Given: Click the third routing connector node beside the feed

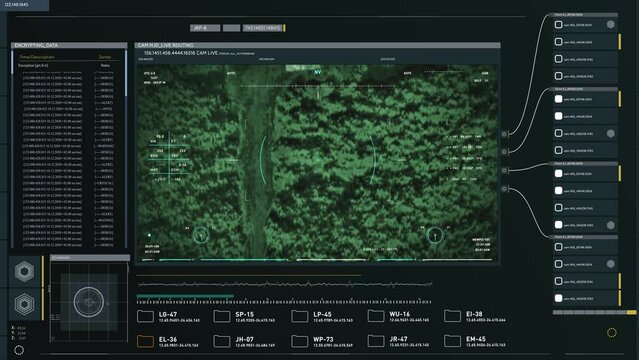Looking at the screenshot, I should (505, 170).
